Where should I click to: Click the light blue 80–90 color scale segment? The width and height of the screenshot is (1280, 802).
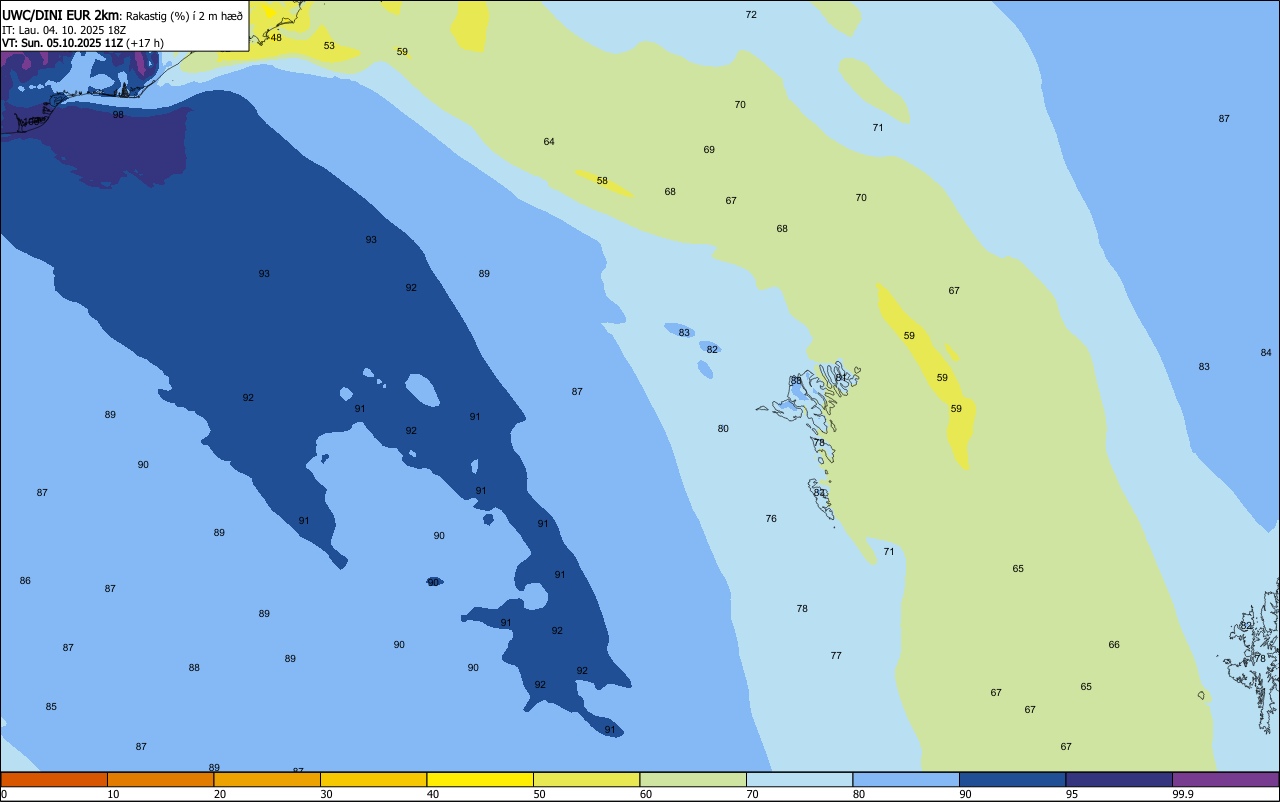point(906,779)
